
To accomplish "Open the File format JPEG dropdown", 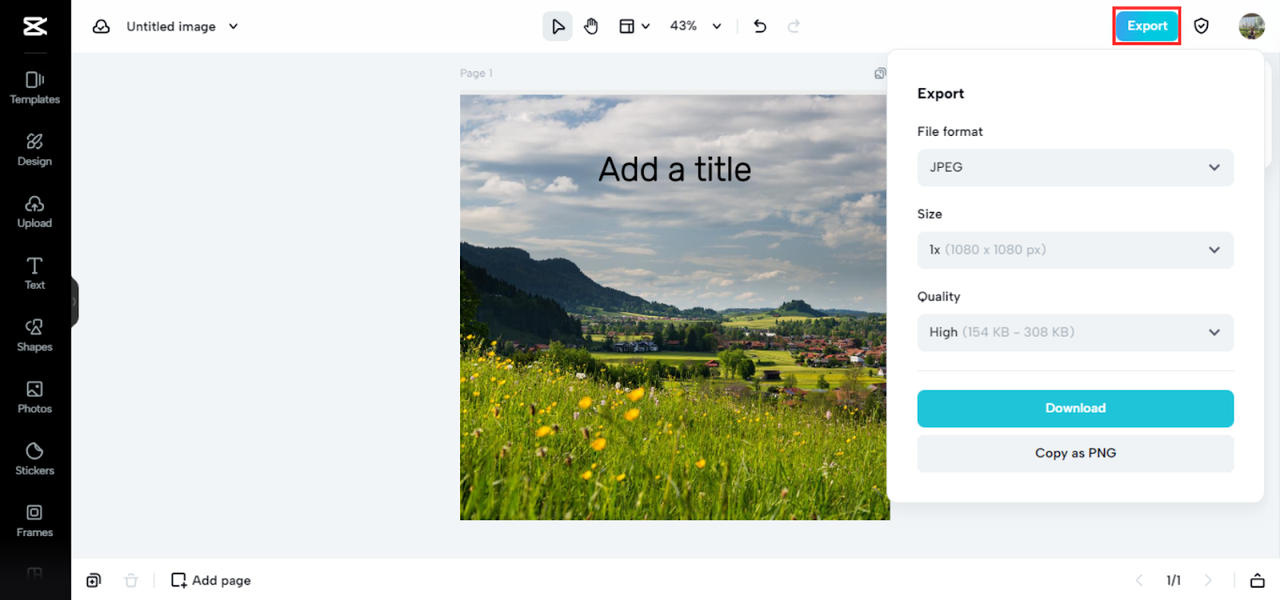I will pos(1076,167).
